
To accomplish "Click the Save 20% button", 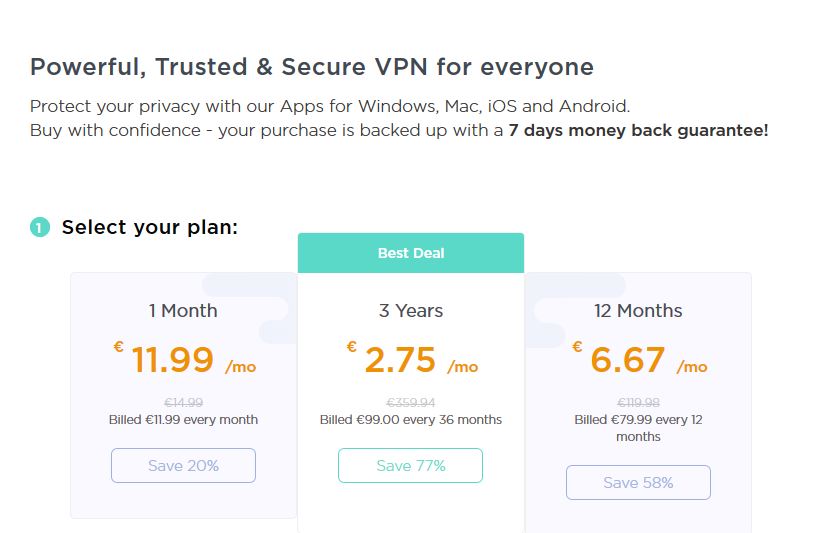I will 183,465.
